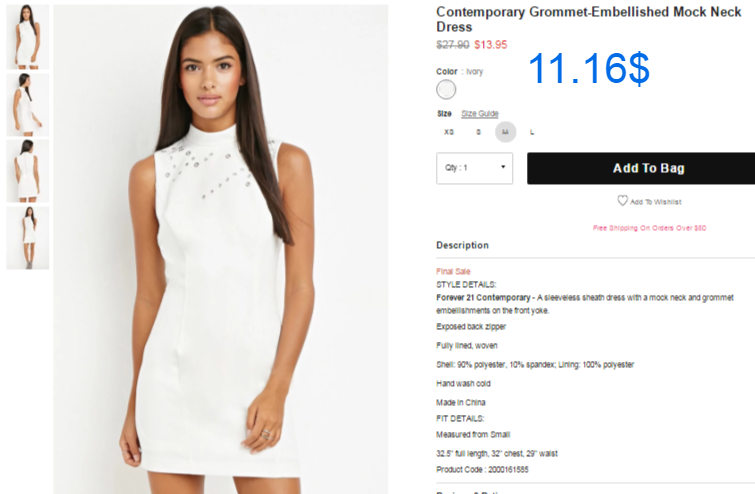Open the Size Guide link
The width and height of the screenshot is (755, 494).
click(480, 114)
